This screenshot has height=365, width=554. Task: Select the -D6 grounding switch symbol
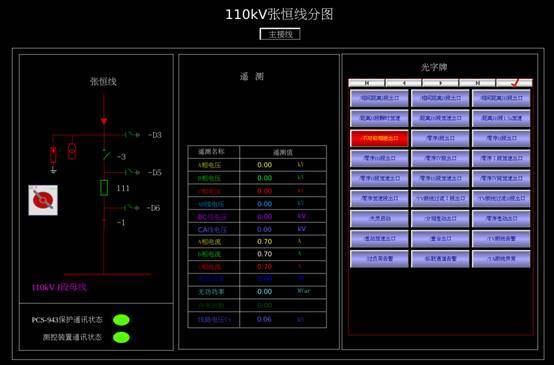click(x=131, y=207)
